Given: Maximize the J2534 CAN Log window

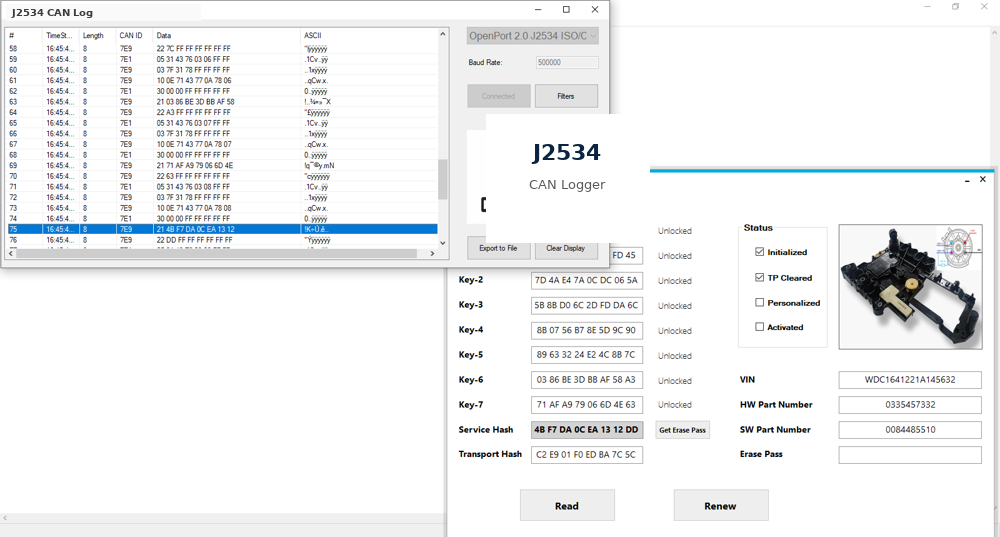Looking at the screenshot, I should [x=566, y=10].
